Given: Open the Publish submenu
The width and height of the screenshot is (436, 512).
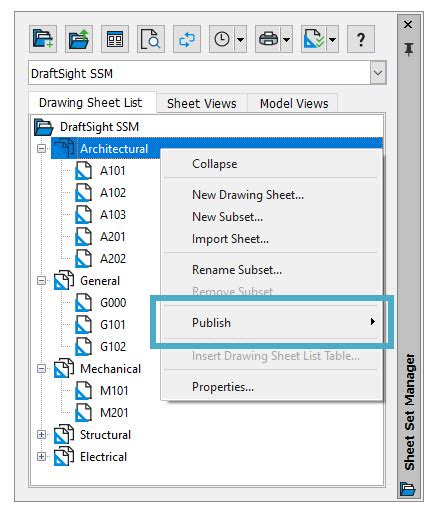Looking at the screenshot, I should (271, 323).
